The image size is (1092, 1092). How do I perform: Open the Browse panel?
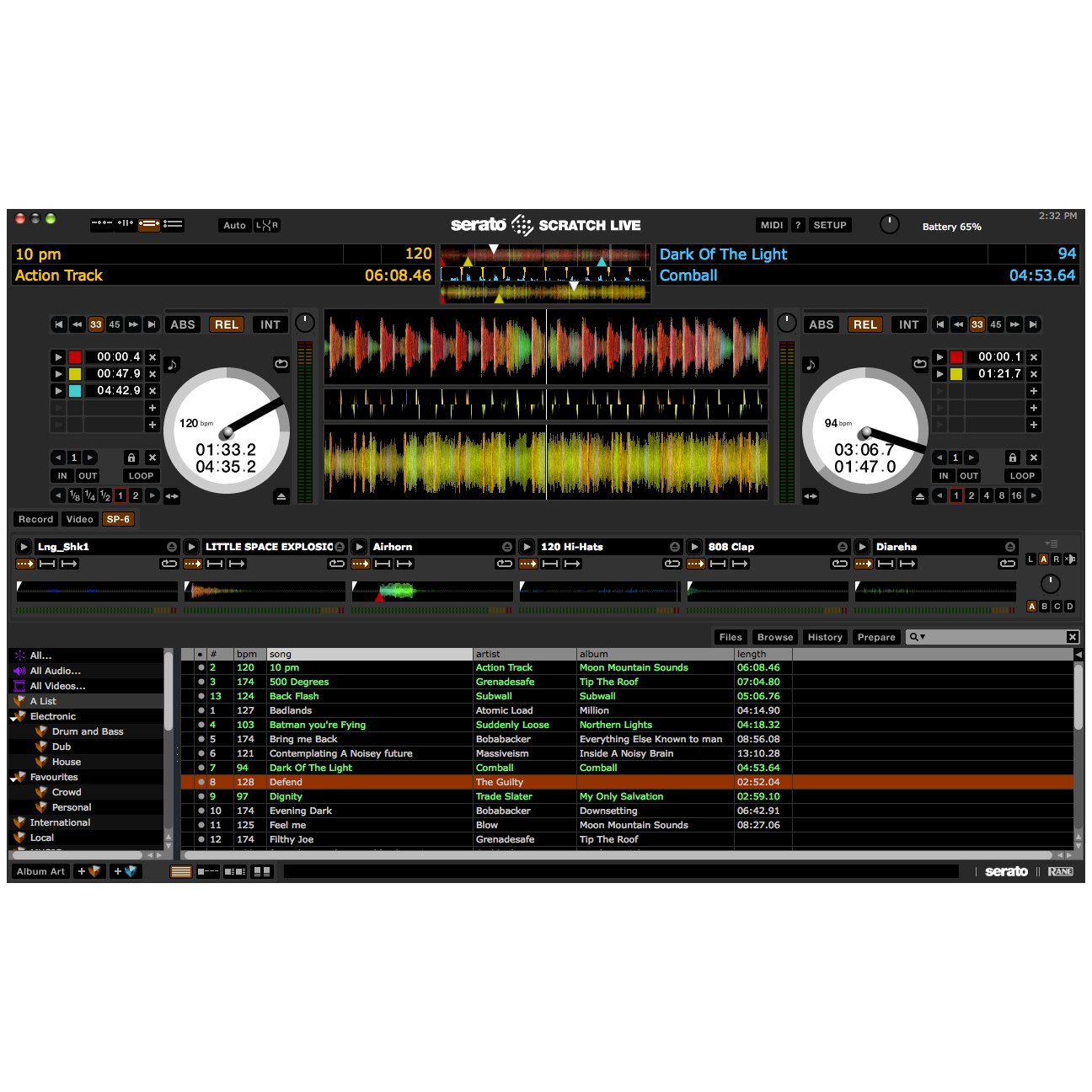click(775, 638)
